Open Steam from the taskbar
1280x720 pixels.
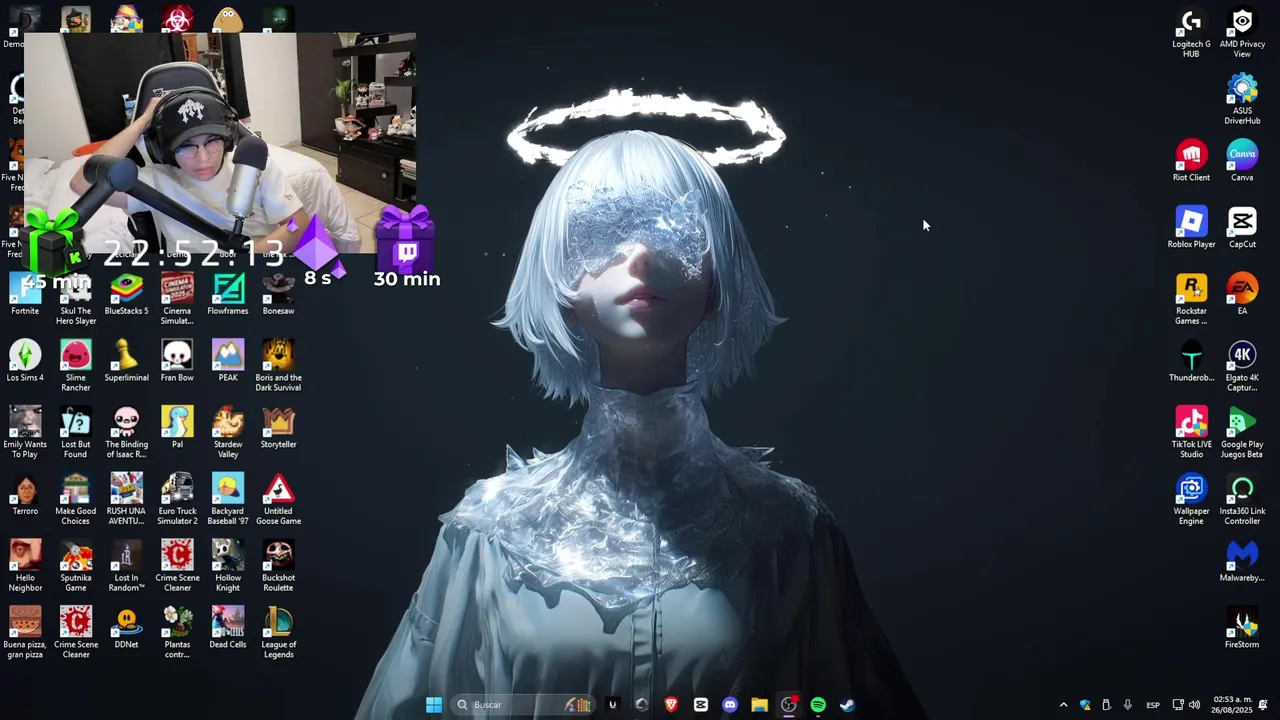point(847,705)
